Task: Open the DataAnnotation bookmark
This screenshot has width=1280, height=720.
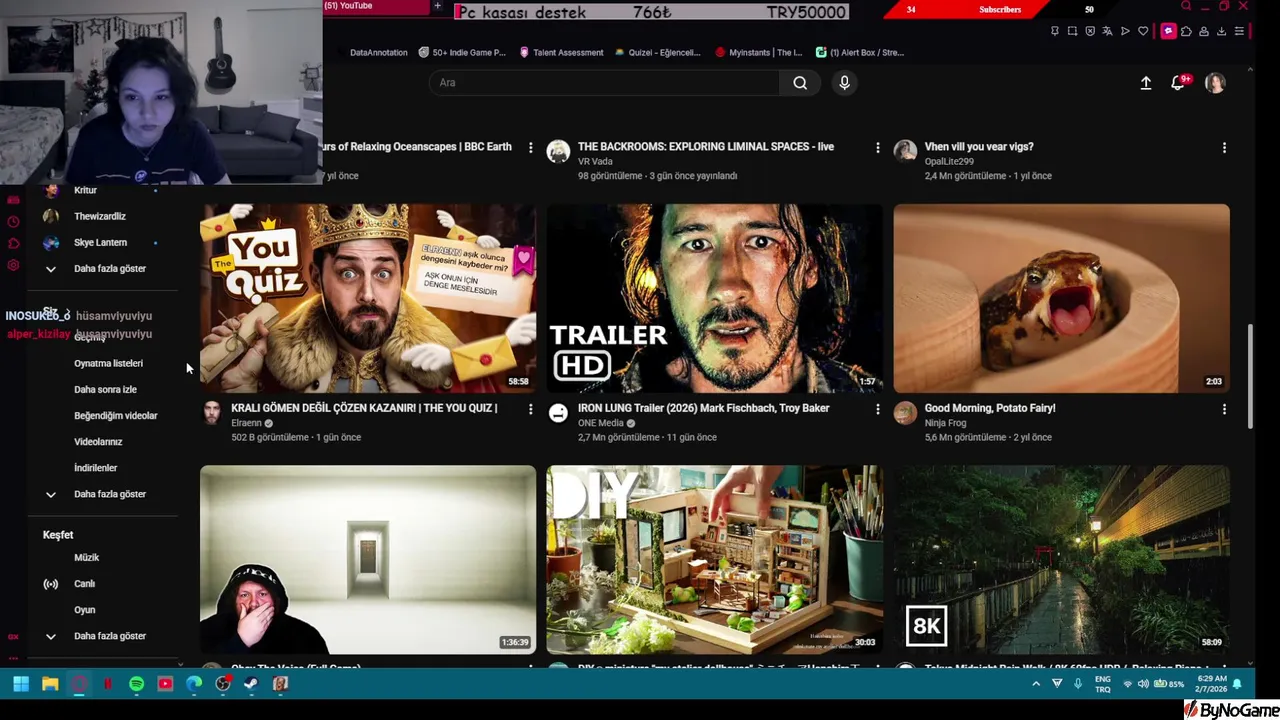Action: 378,52
